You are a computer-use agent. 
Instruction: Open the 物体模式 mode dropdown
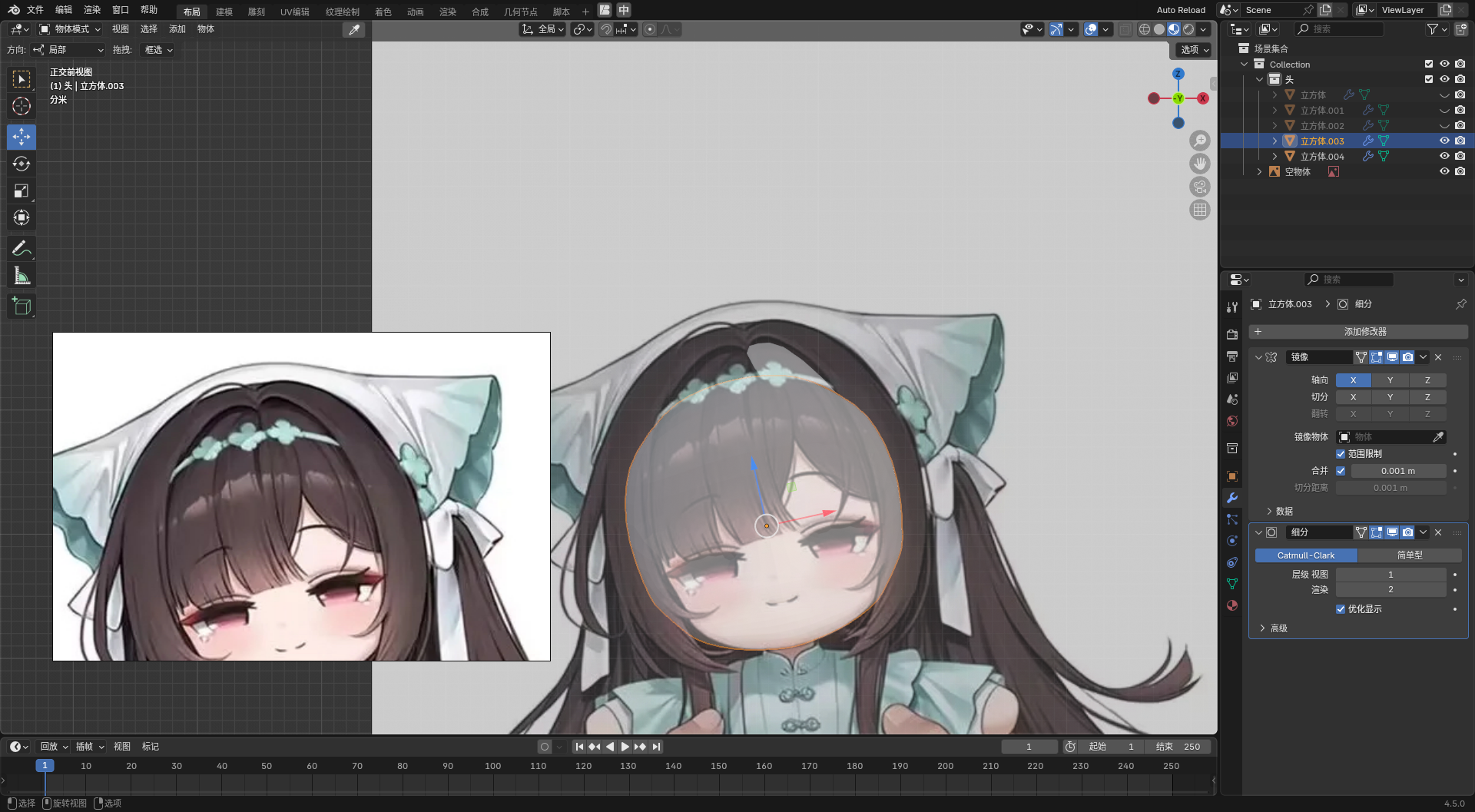(71, 29)
